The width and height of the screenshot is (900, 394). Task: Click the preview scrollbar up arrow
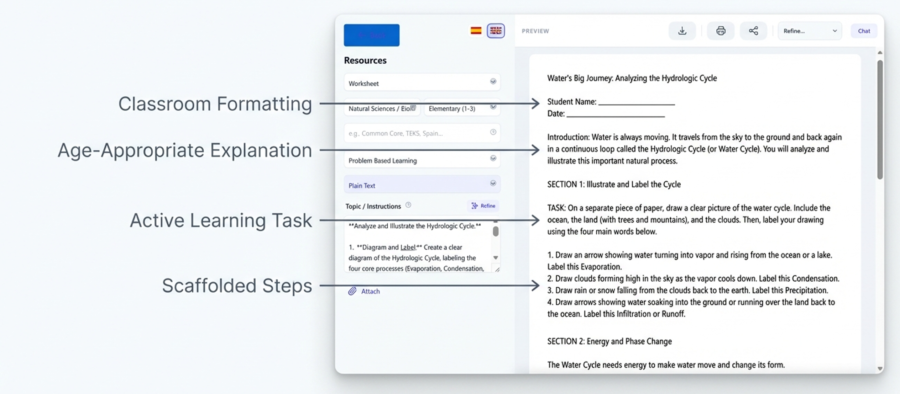coord(880,52)
